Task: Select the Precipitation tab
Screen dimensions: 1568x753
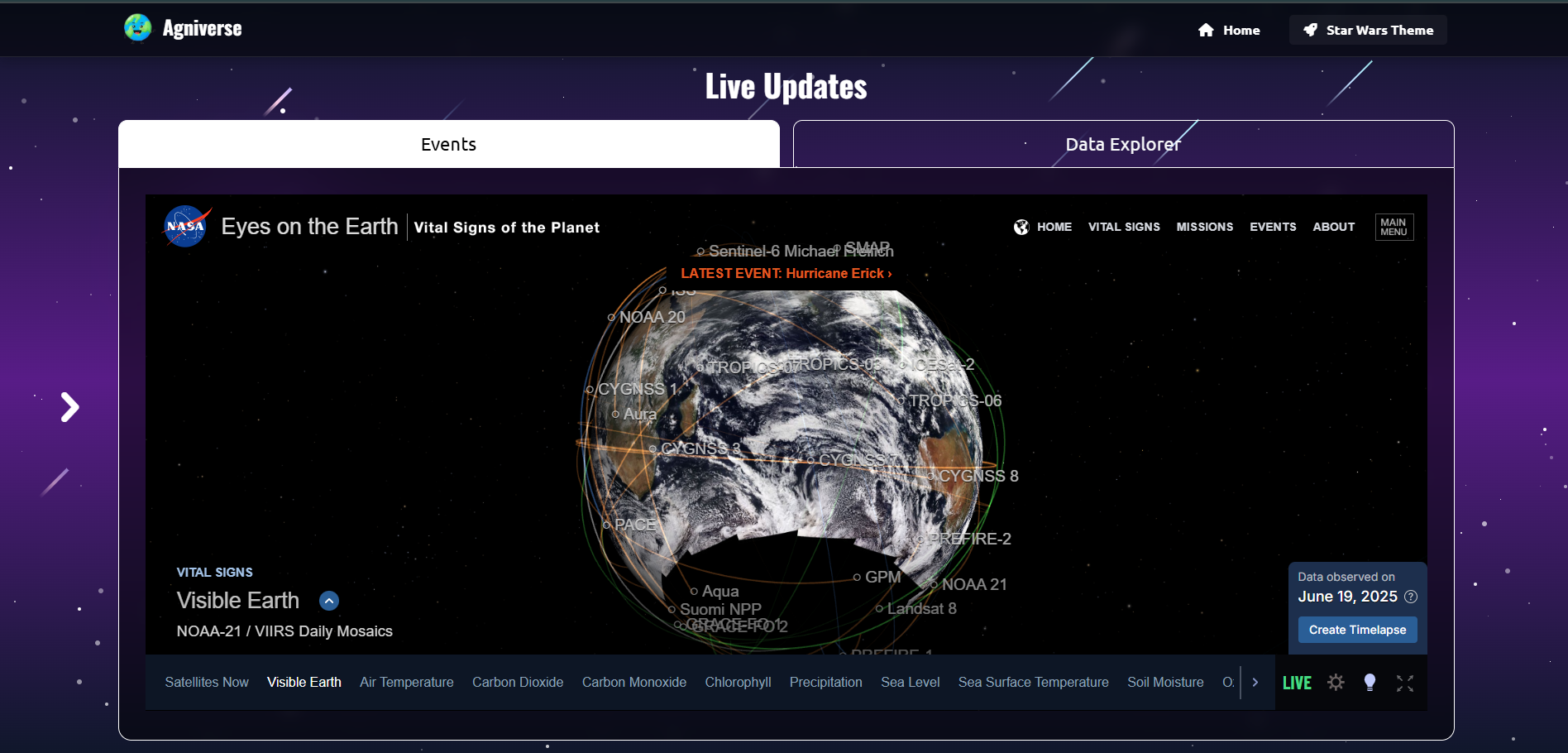Action: pyautogui.click(x=826, y=682)
